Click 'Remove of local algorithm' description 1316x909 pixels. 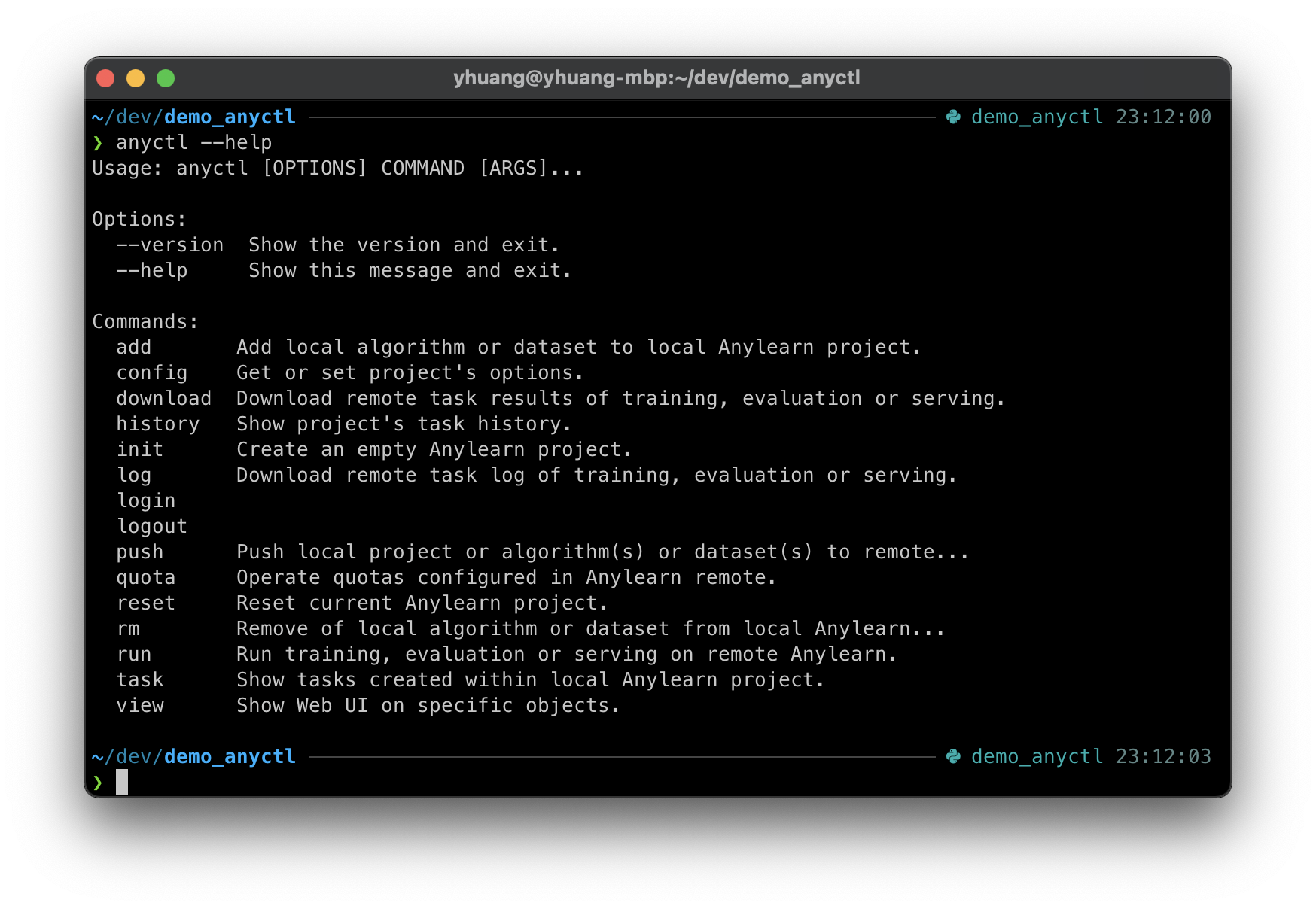point(591,629)
